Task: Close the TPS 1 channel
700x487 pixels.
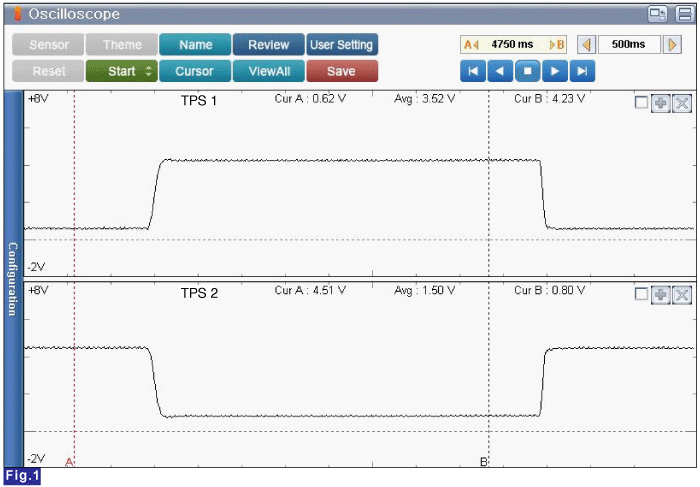Action: coord(682,103)
